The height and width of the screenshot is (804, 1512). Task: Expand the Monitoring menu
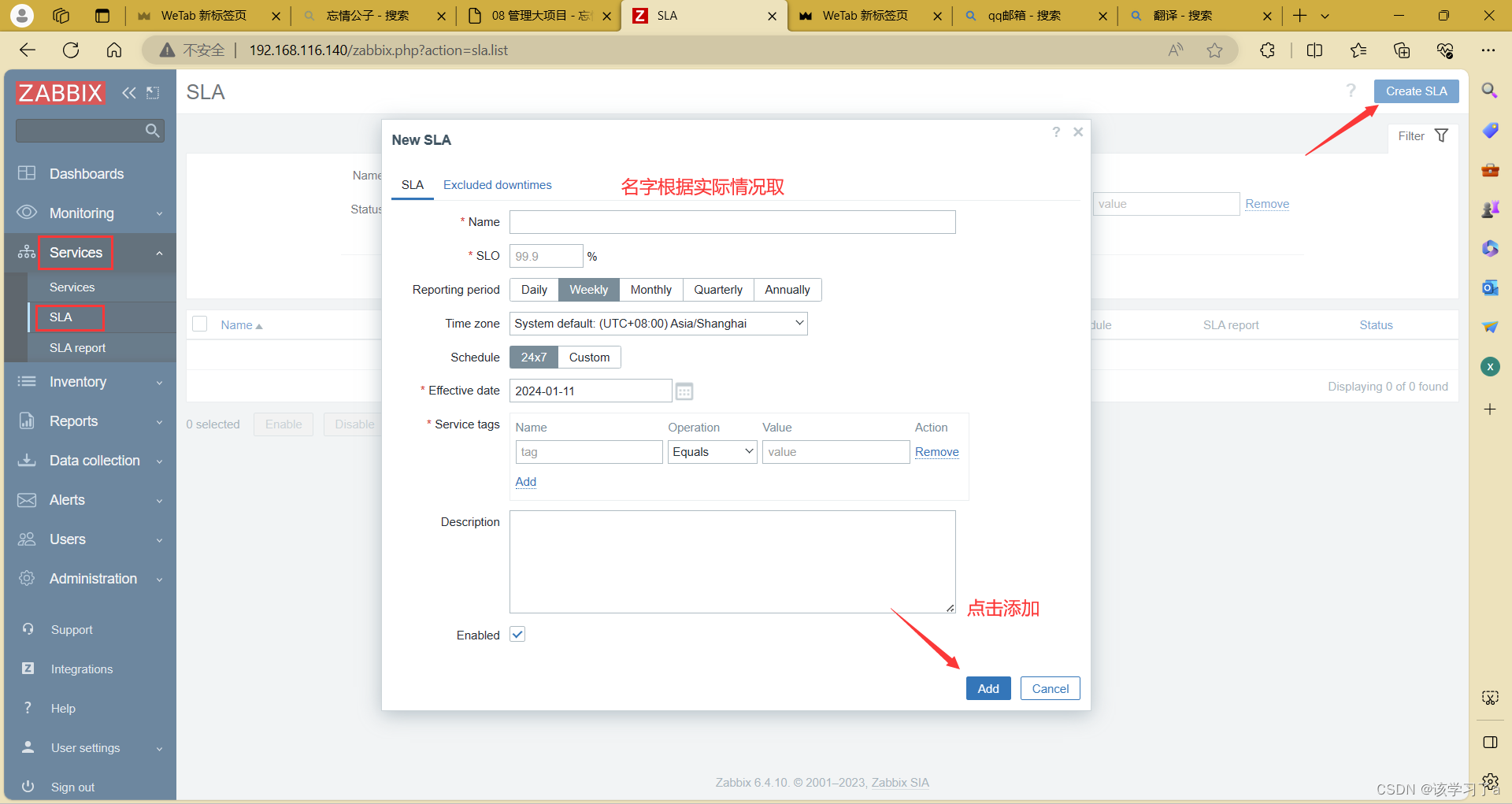point(91,213)
